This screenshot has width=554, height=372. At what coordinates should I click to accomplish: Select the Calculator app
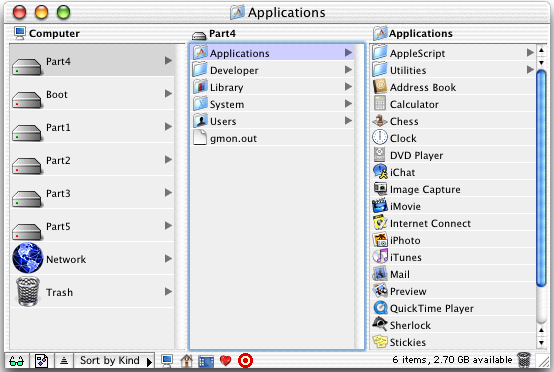[x=453, y=104]
